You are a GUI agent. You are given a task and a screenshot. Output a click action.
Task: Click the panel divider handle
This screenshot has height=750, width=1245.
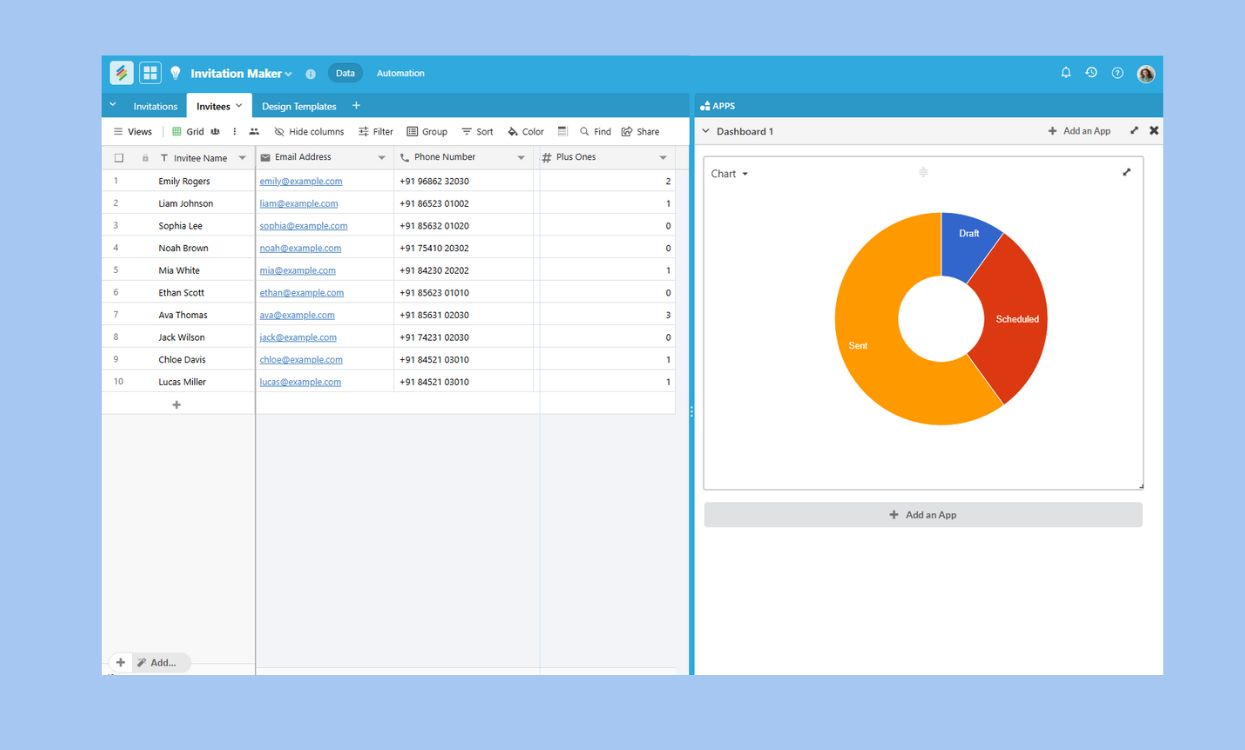tap(691, 411)
